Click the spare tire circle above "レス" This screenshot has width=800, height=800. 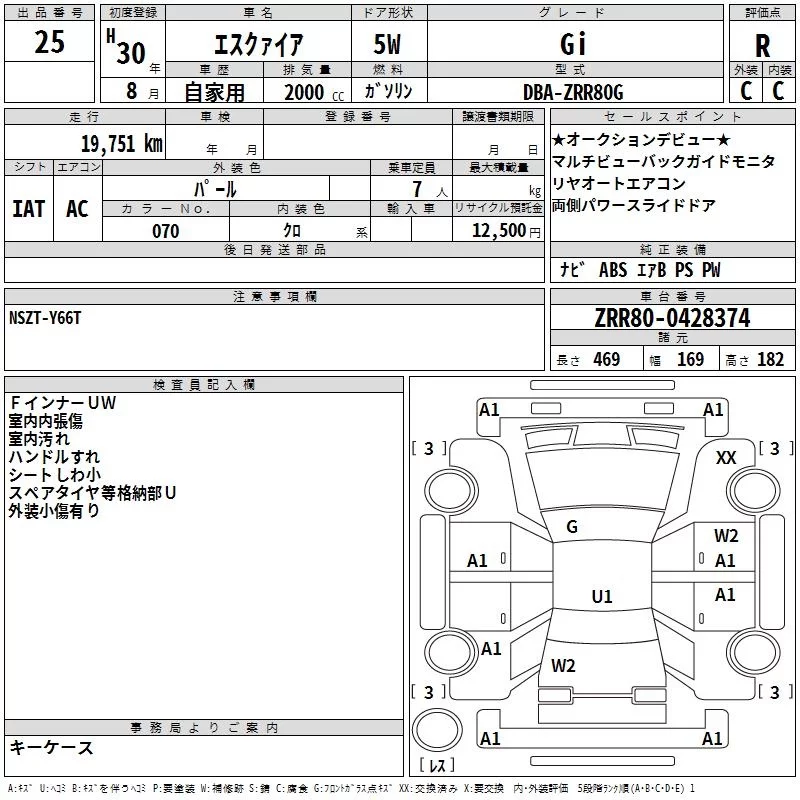[x=437, y=730]
